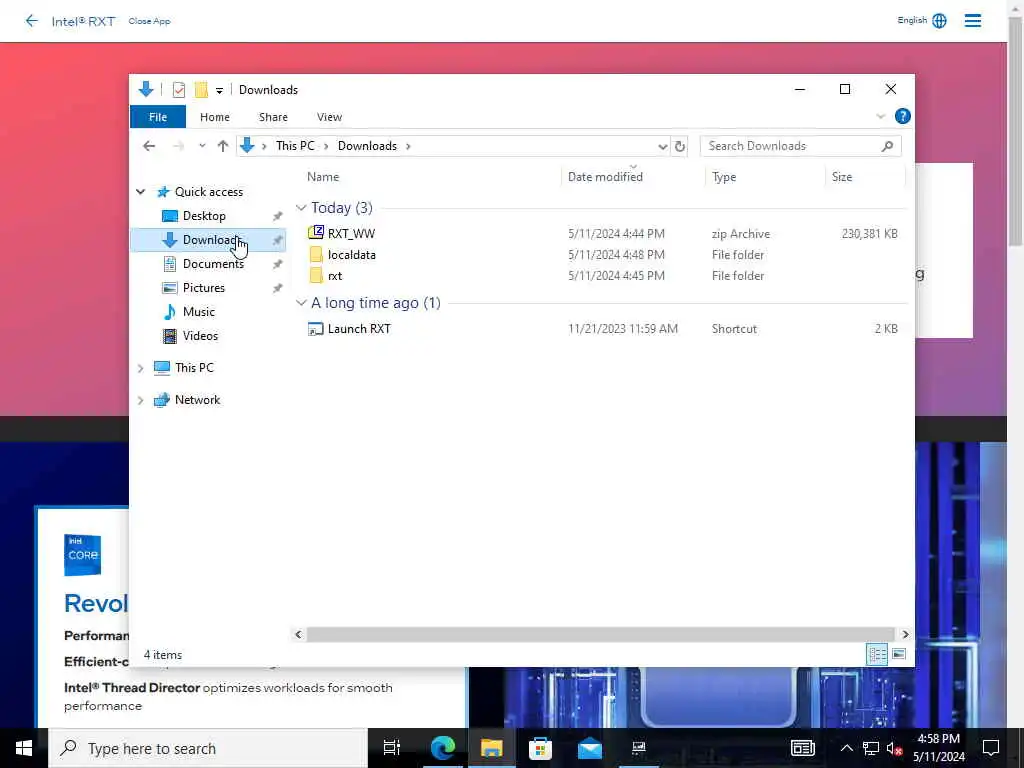Launch Microsoft Edge from the taskbar
This screenshot has height=768, width=1024.
tap(442, 748)
